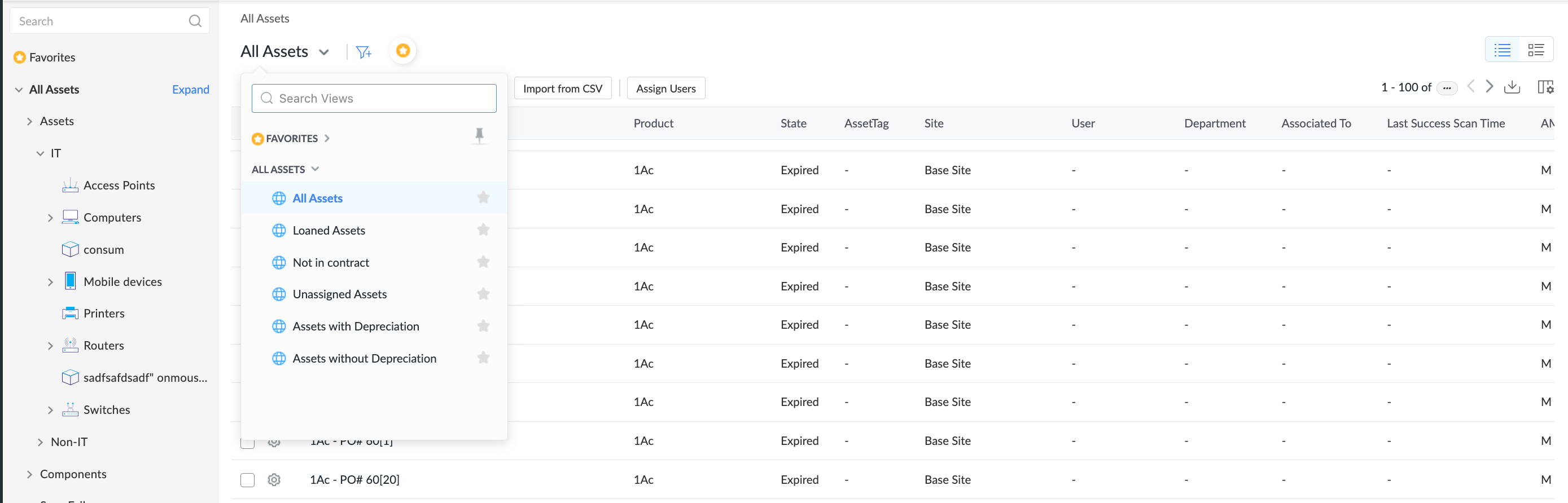Expand the Mobile devices category

pos(51,282)
